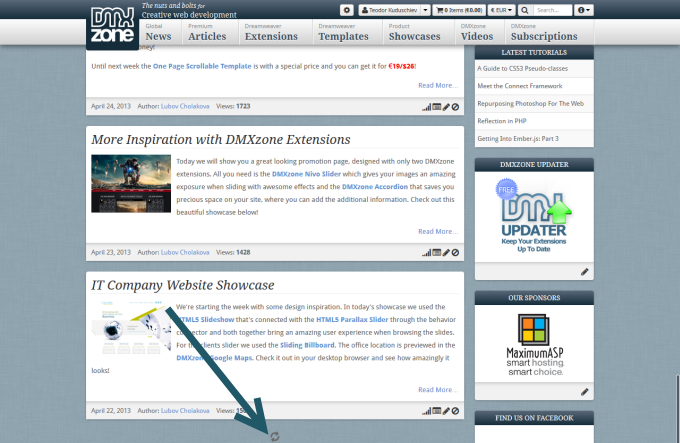Open the Global News menu
680x443 pixels.
pos(158,32)
